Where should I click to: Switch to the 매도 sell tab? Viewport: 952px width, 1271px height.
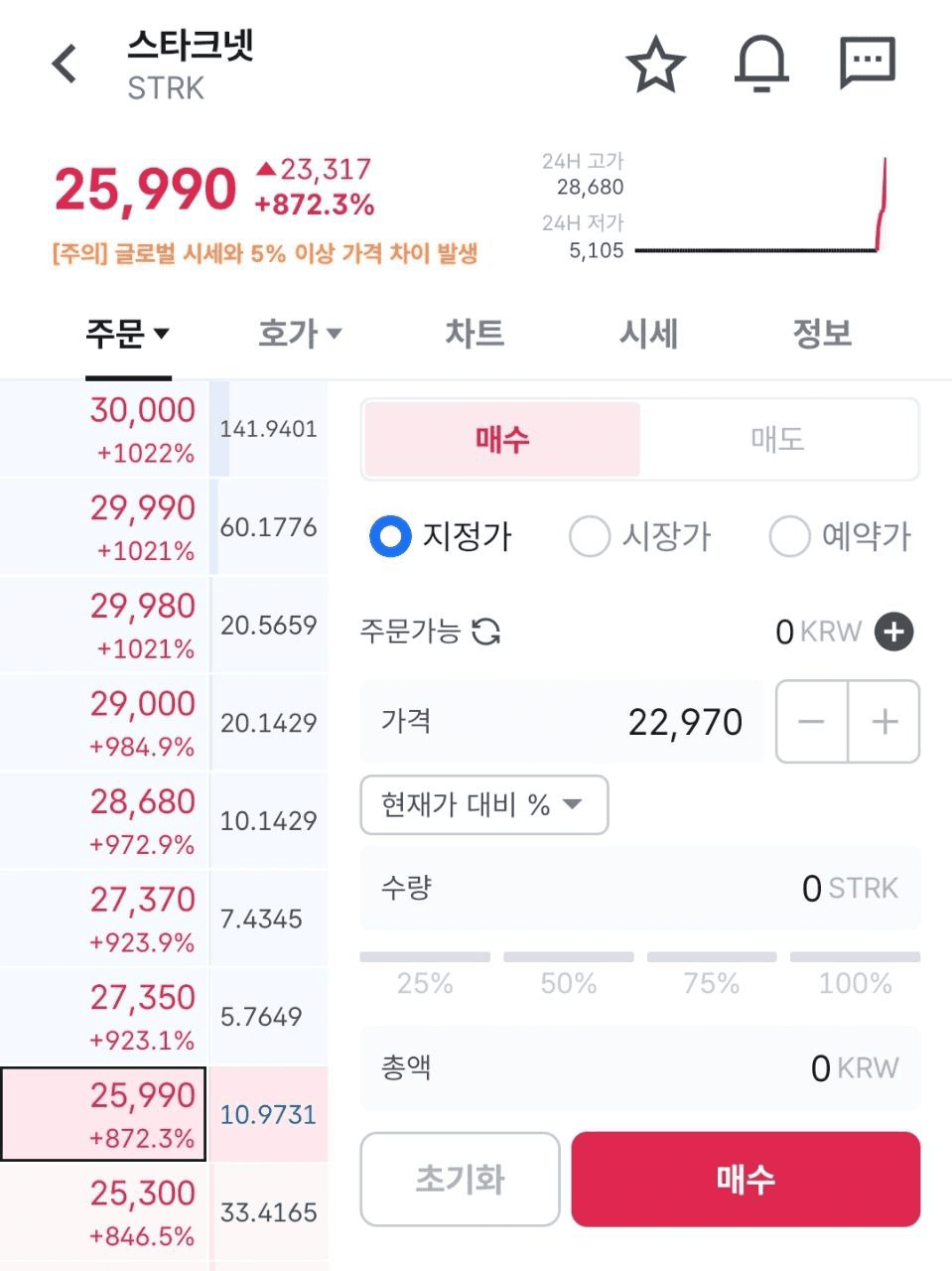(x=777, y=439)
